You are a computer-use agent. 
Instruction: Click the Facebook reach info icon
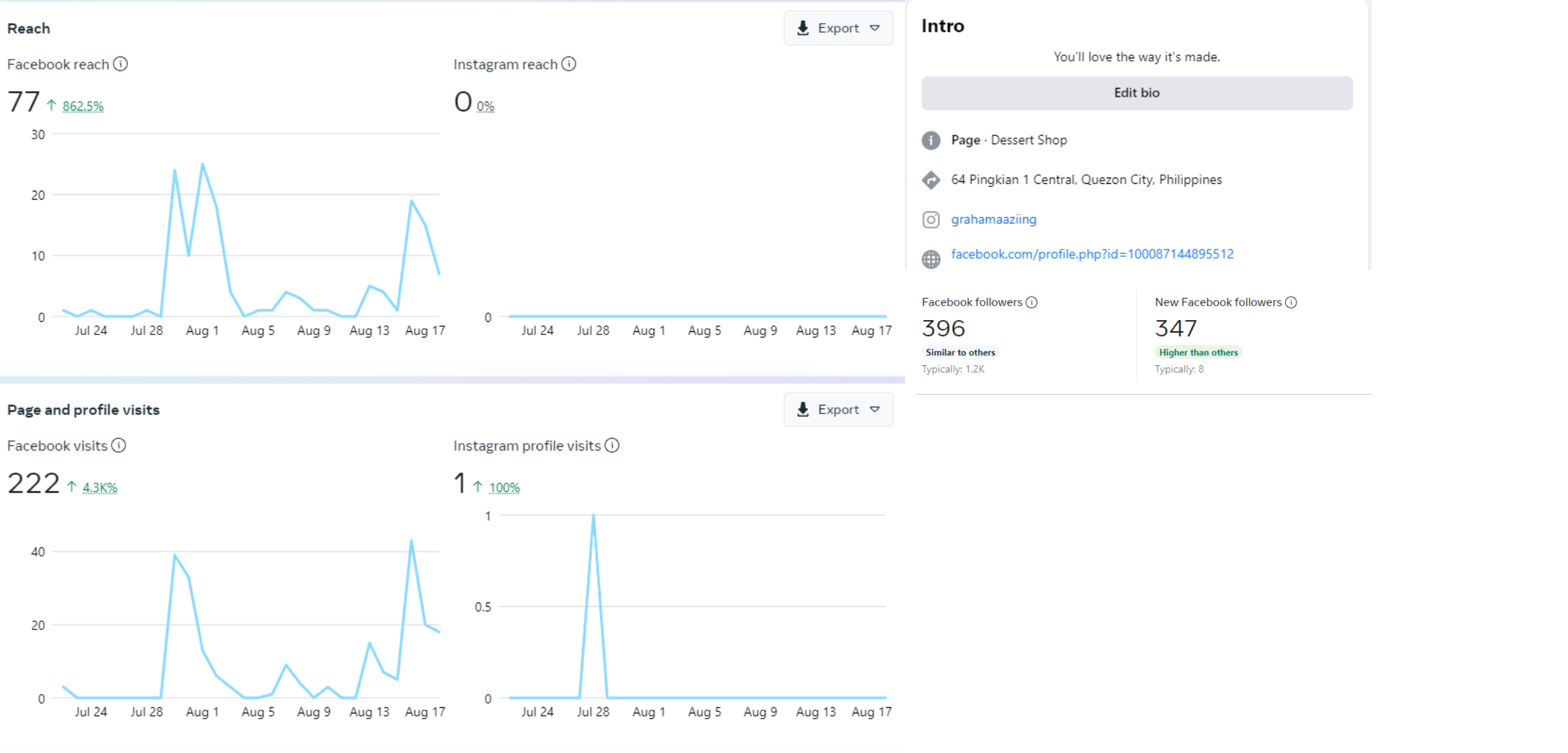point(120,64)
